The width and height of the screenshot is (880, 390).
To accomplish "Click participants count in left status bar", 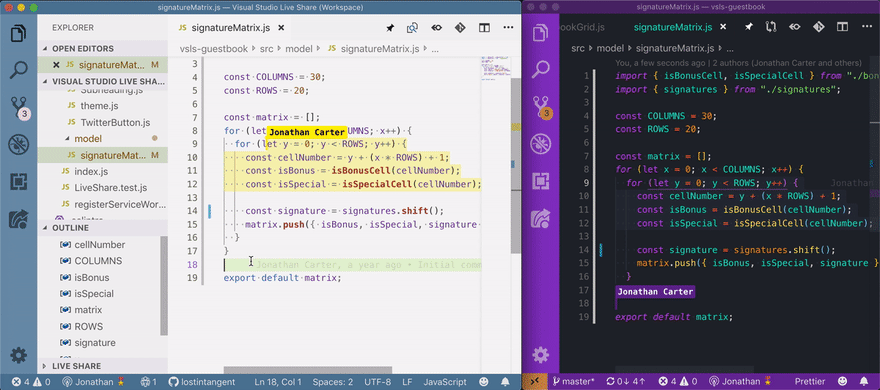I will [149, 382].
